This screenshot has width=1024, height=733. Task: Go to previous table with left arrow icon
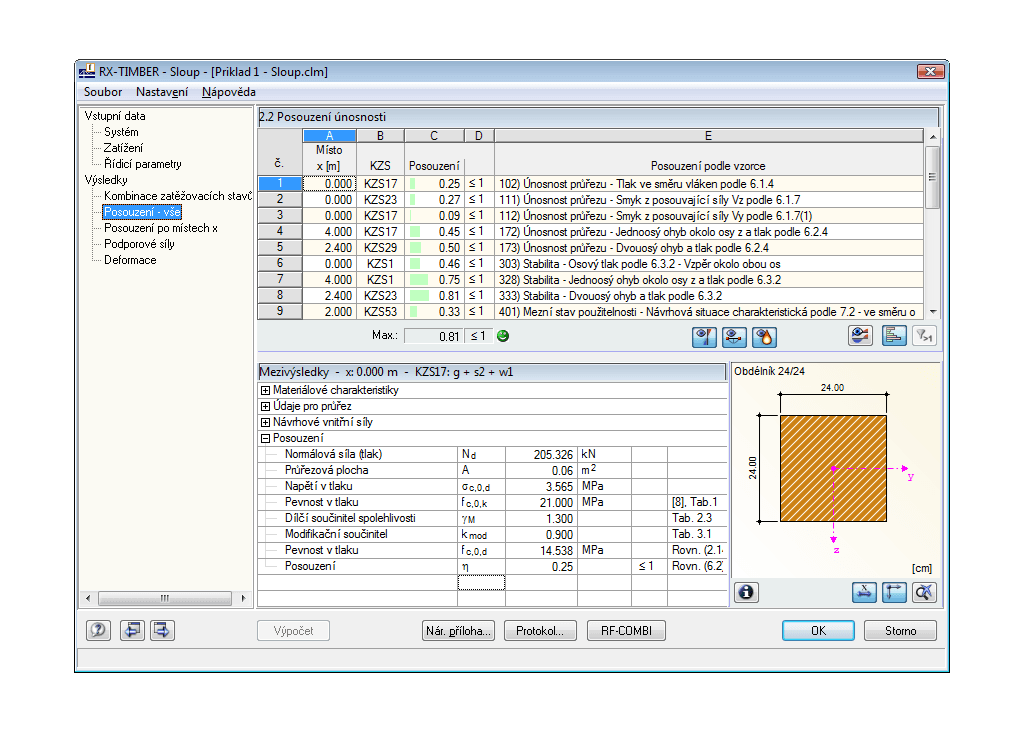(x=132, y=630)
